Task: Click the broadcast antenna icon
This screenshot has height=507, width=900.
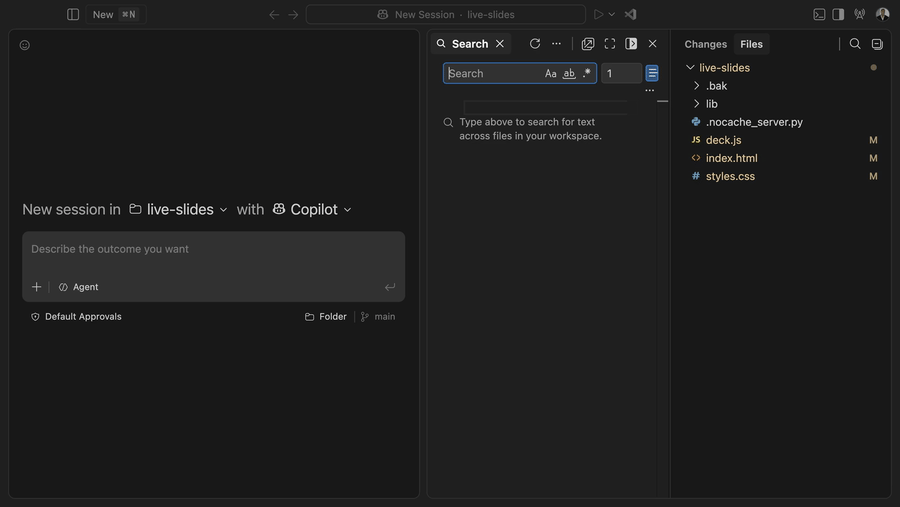Action: [x=859, y=14]
